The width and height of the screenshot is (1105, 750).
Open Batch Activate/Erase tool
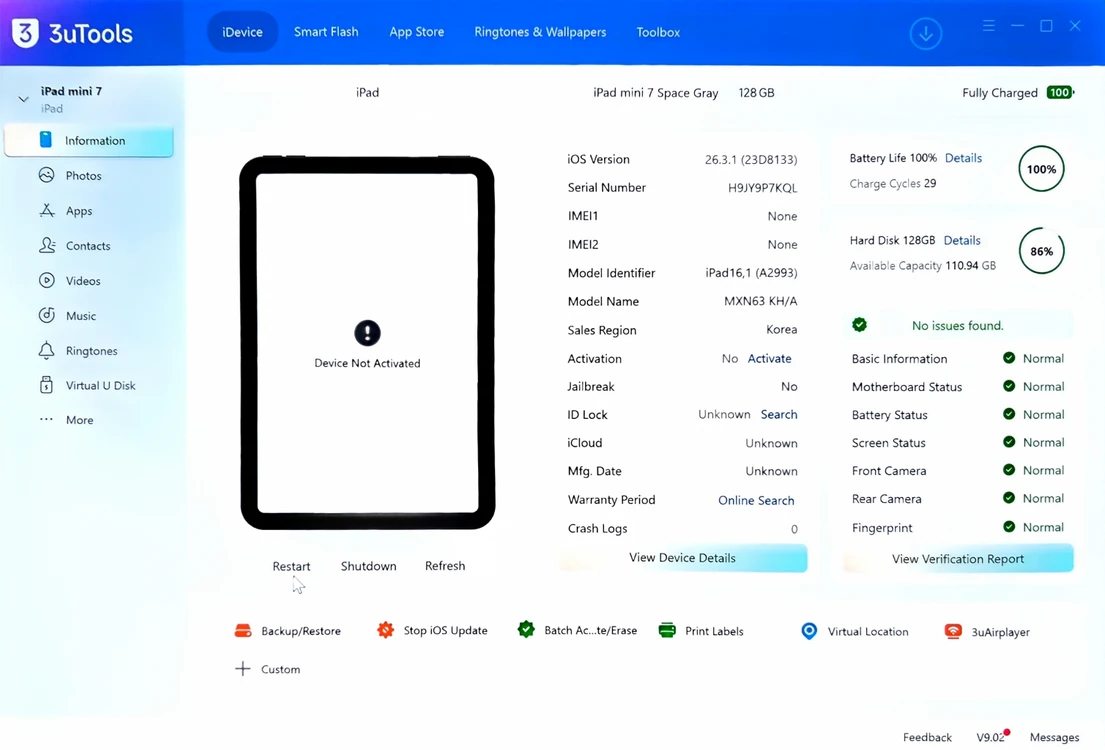pos(576,630)
